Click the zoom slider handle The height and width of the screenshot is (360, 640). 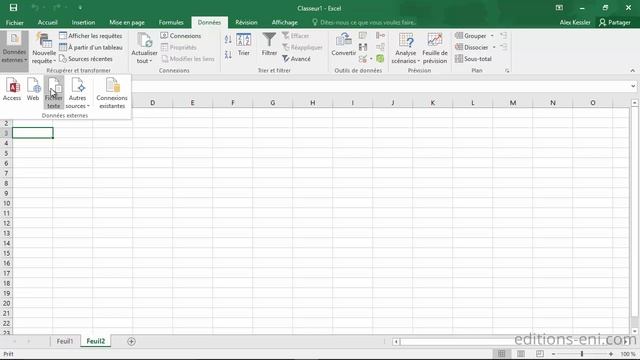tap(582, 354)
